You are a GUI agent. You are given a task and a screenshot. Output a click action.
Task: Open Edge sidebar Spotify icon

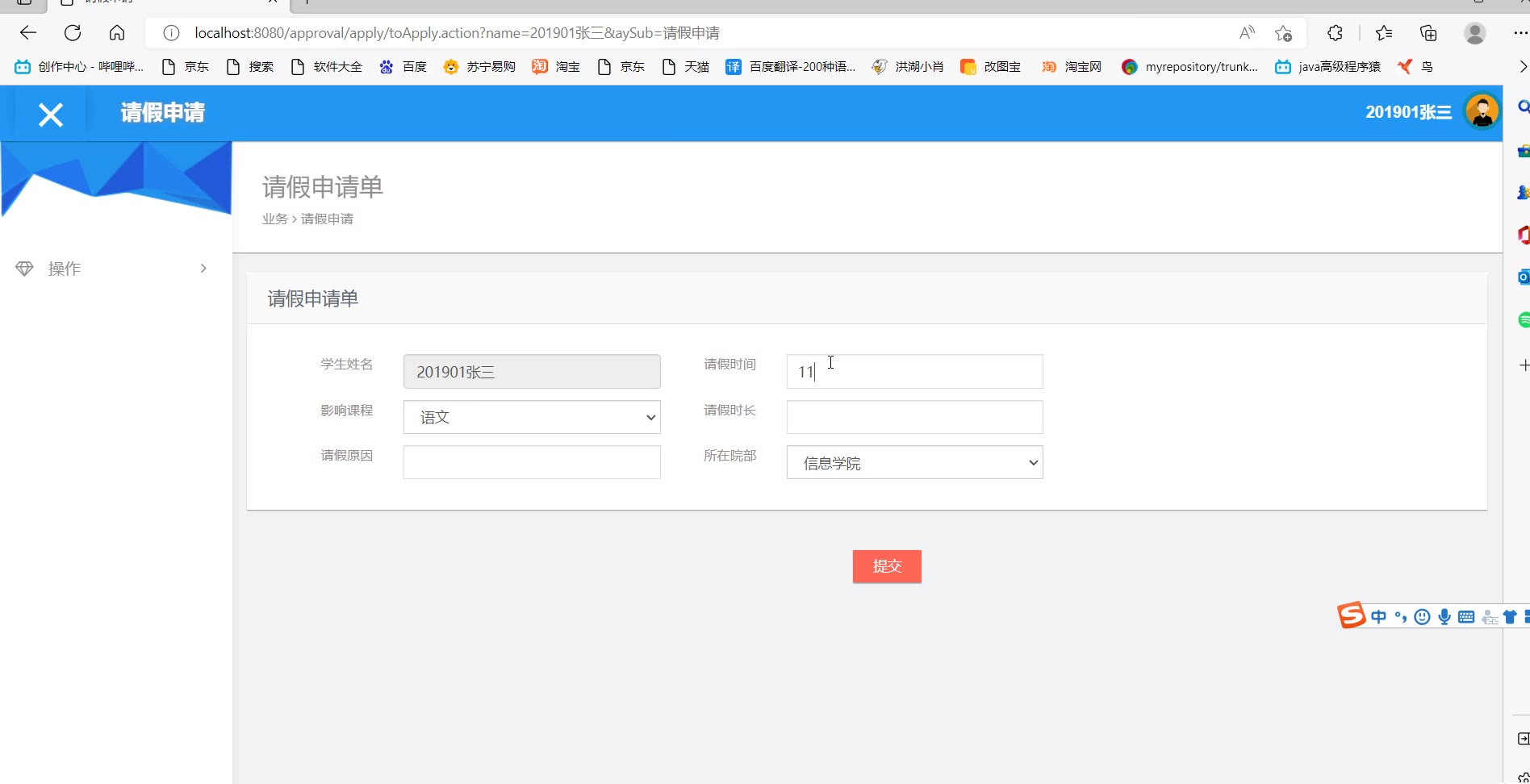pos(1524,320)
